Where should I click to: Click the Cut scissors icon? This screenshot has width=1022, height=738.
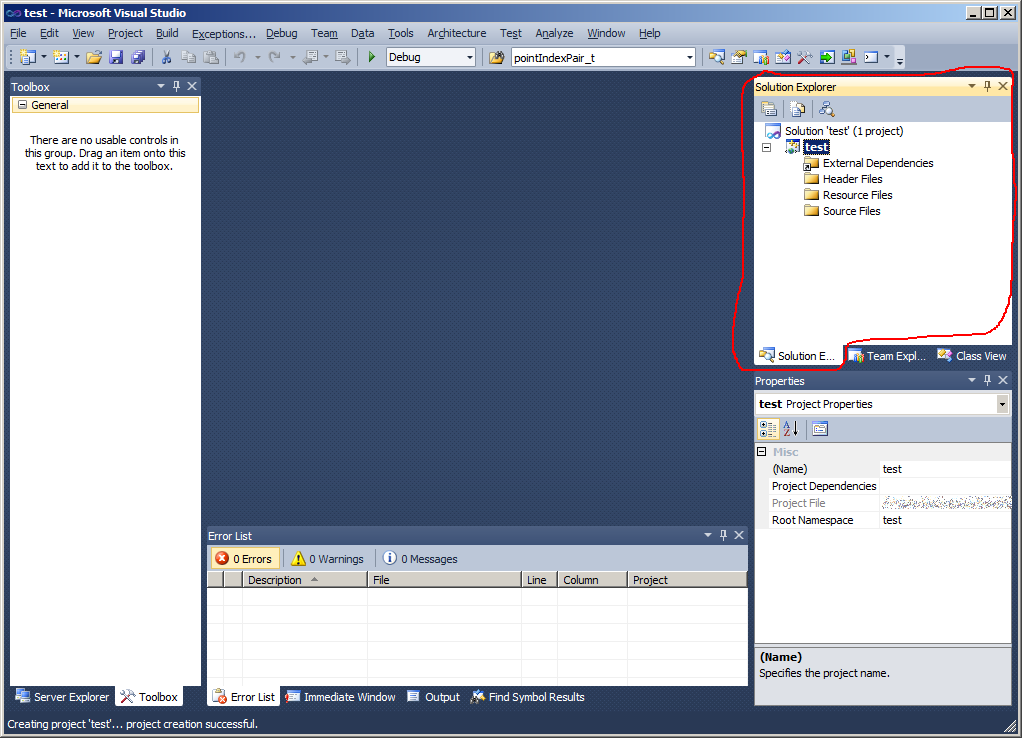click(166, 57)
